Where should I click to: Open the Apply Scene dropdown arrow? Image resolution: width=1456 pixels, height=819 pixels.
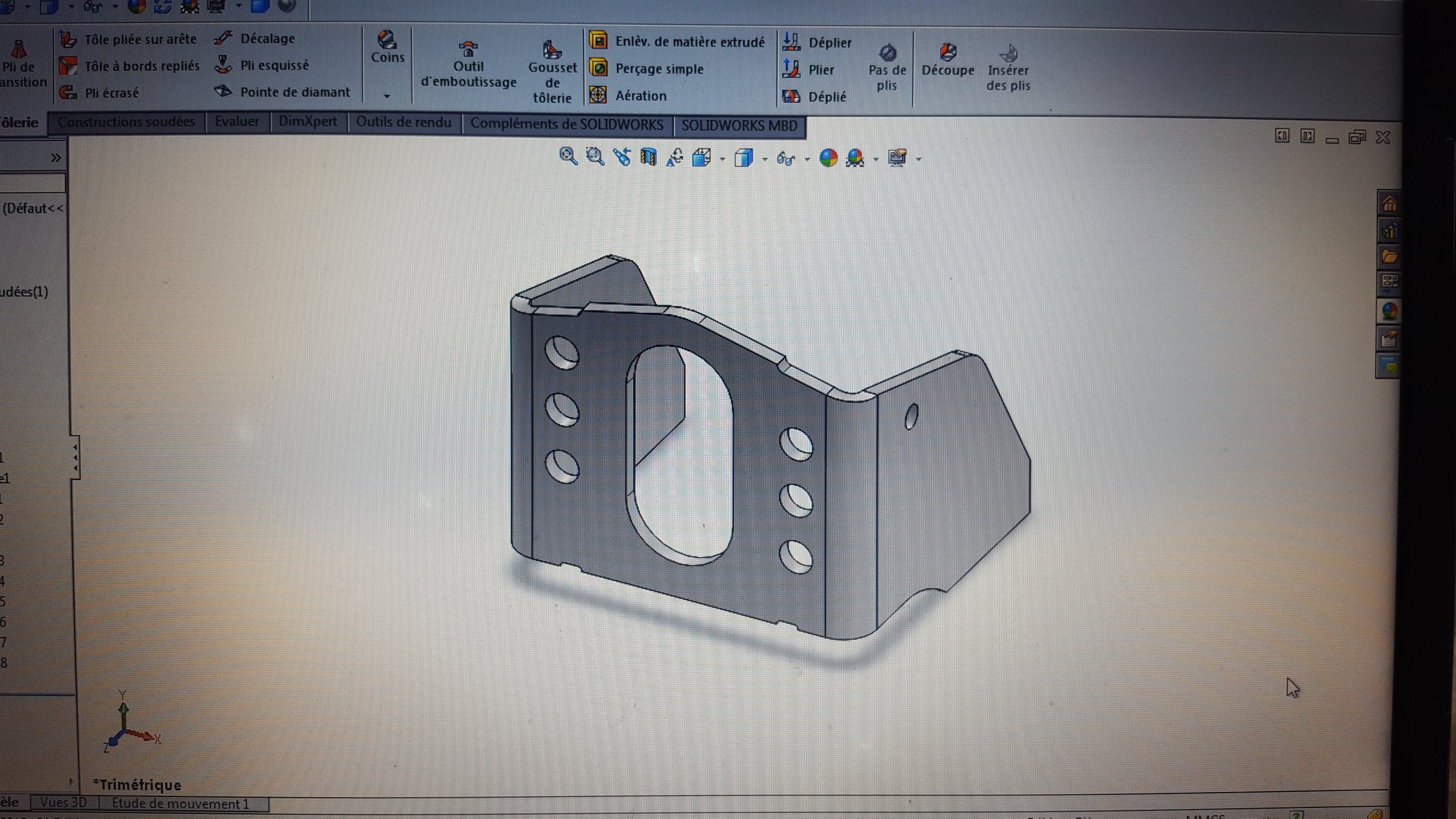pyautogui.click(x=876, y=159)
